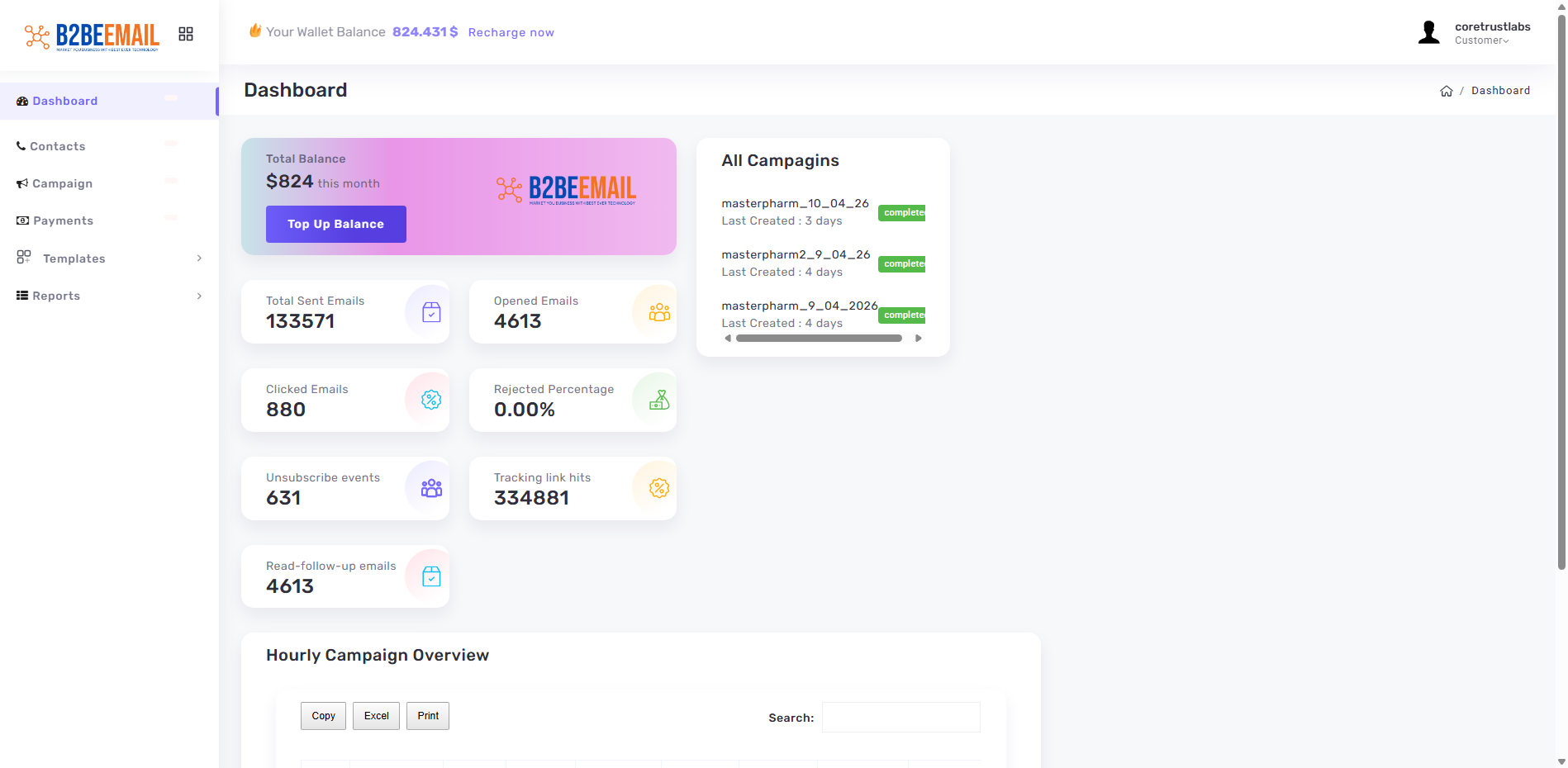Click the Total Sent Emails card icon
The width and height of the screenshot is (1568, 768).
pyautogui.click(x=431, y=312)
